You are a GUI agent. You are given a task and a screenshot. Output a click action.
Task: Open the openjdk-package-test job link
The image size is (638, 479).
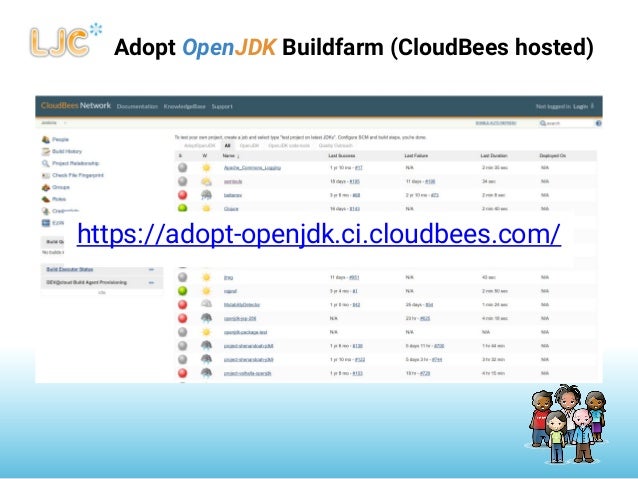point(245,332)
